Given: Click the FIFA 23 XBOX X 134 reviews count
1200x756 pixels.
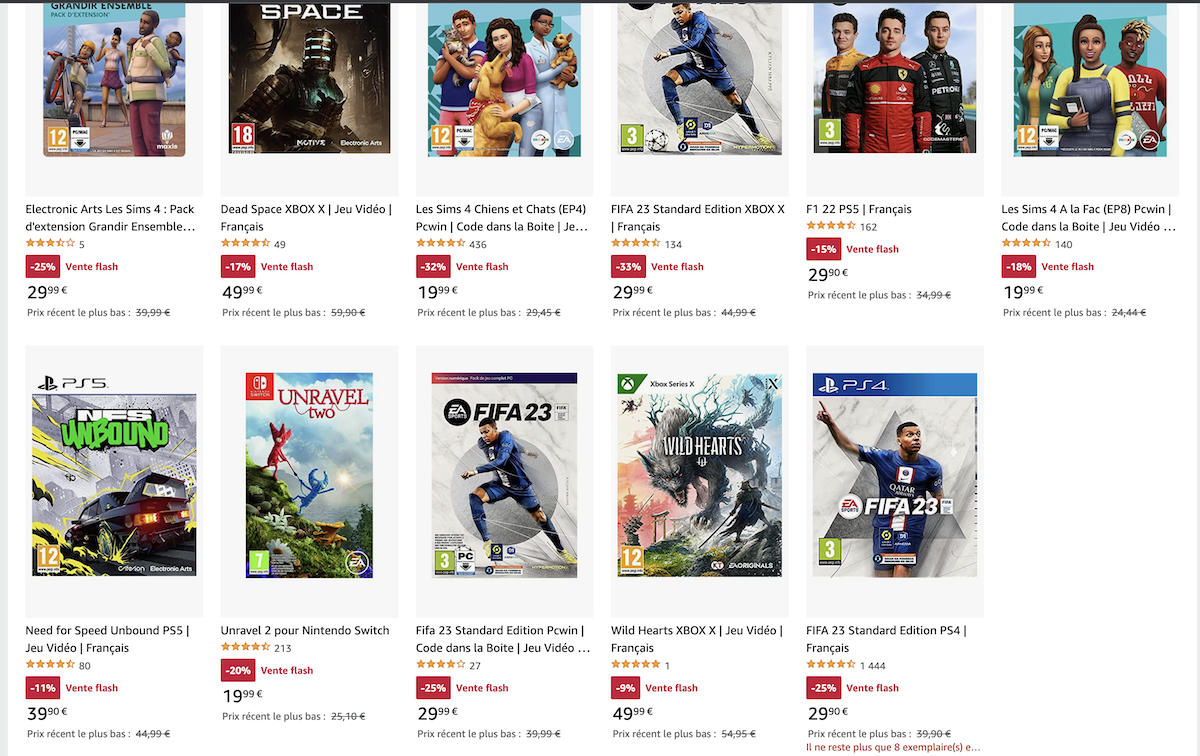Looking at the screenshot, I should pyautogui.click(x=673, y=244).
